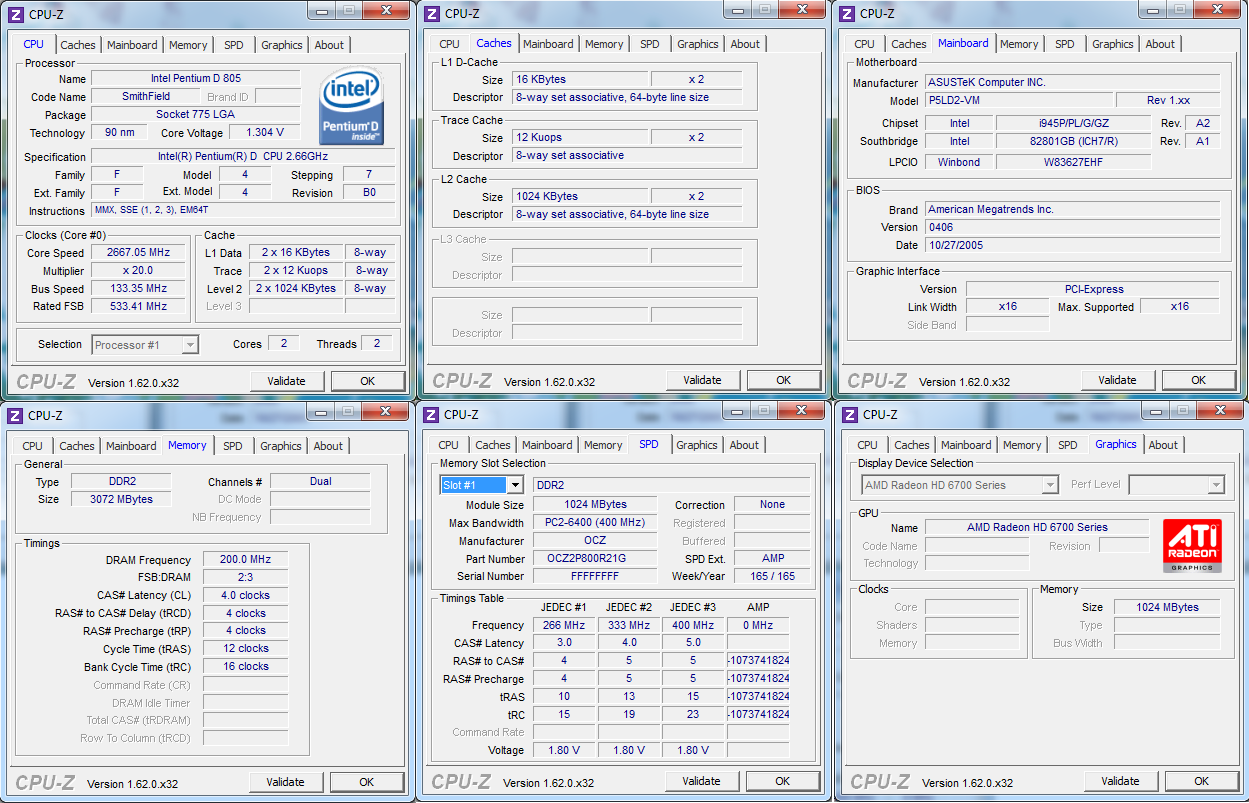
Task: Click OK in the Graphics window
Action: 1201,781
